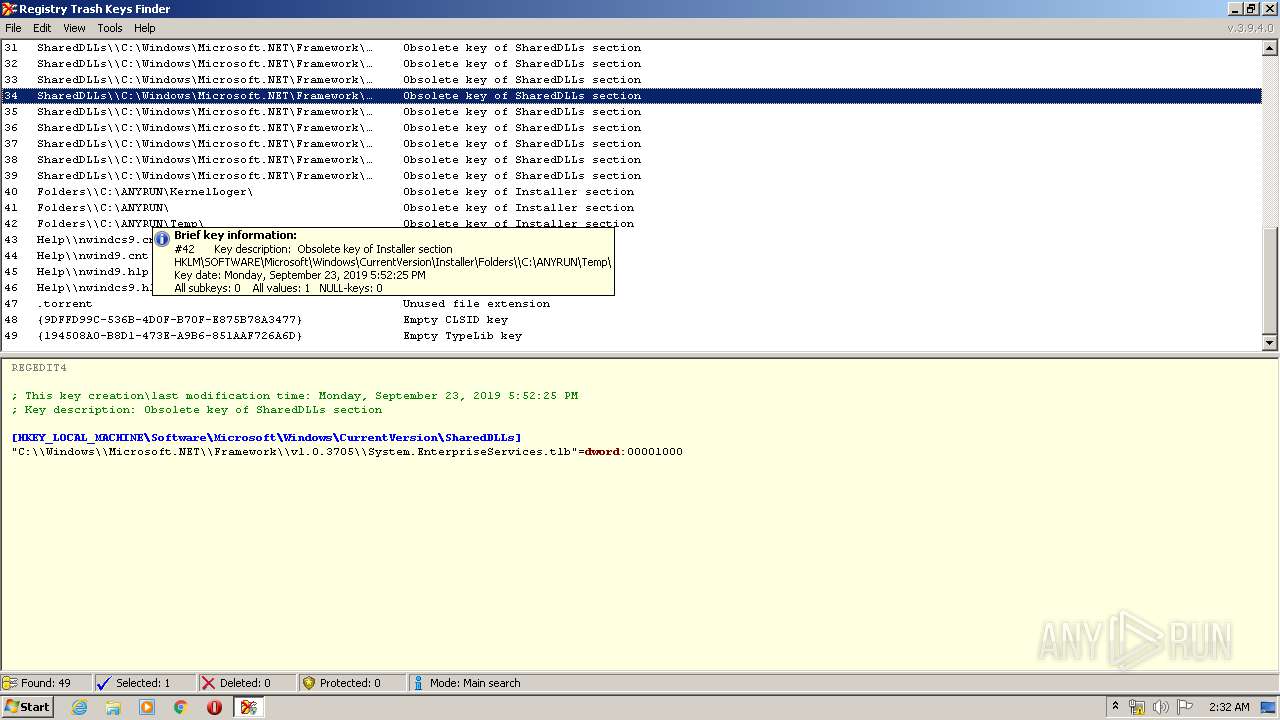
Task: Click the network tray icon
Action: point(1137,707)
